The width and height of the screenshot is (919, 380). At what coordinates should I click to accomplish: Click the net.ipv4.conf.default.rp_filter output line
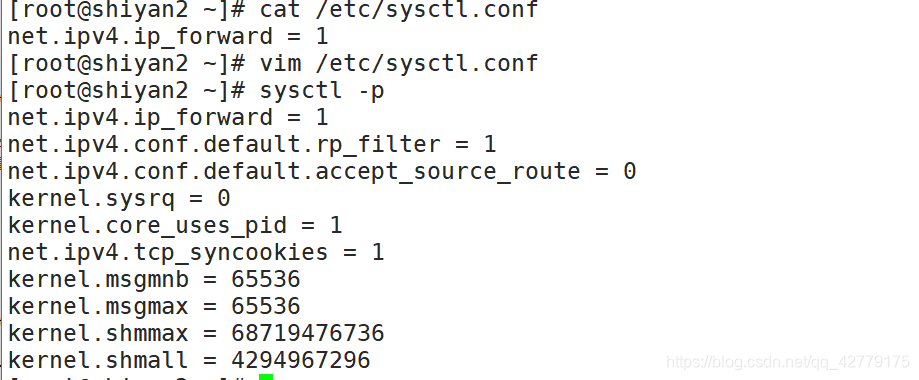[x=252, y=145]
